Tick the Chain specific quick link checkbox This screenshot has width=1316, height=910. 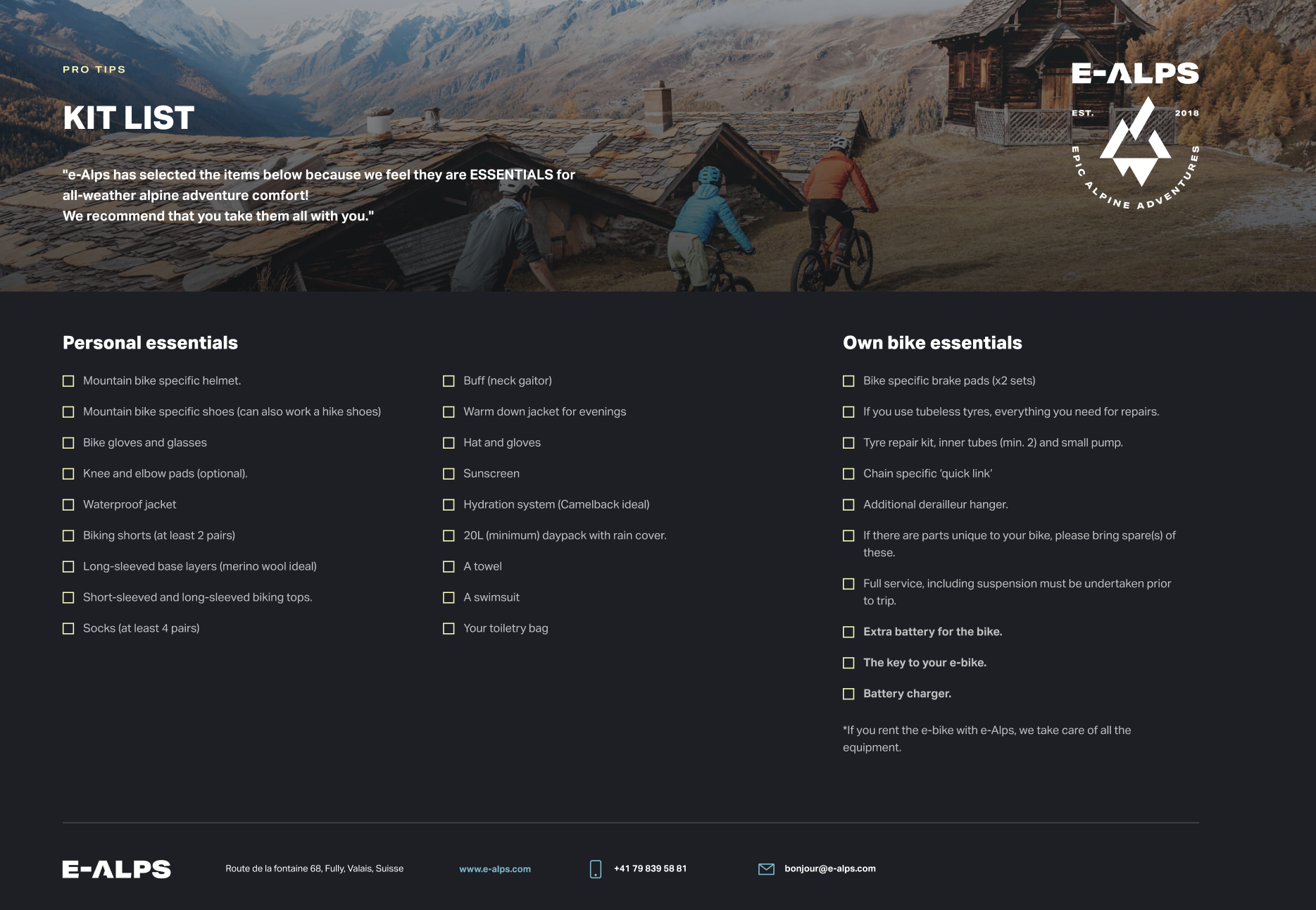tap(848, 474)
